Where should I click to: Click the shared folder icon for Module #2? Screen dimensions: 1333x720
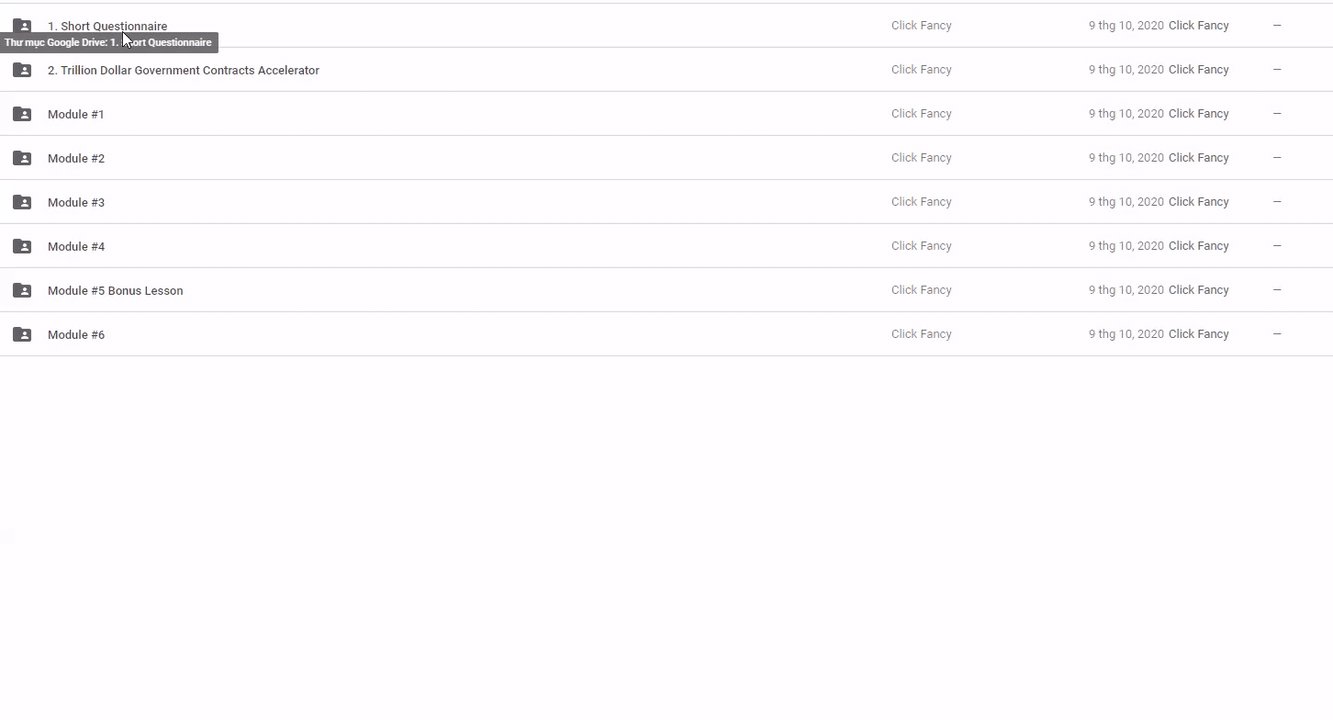22,158
